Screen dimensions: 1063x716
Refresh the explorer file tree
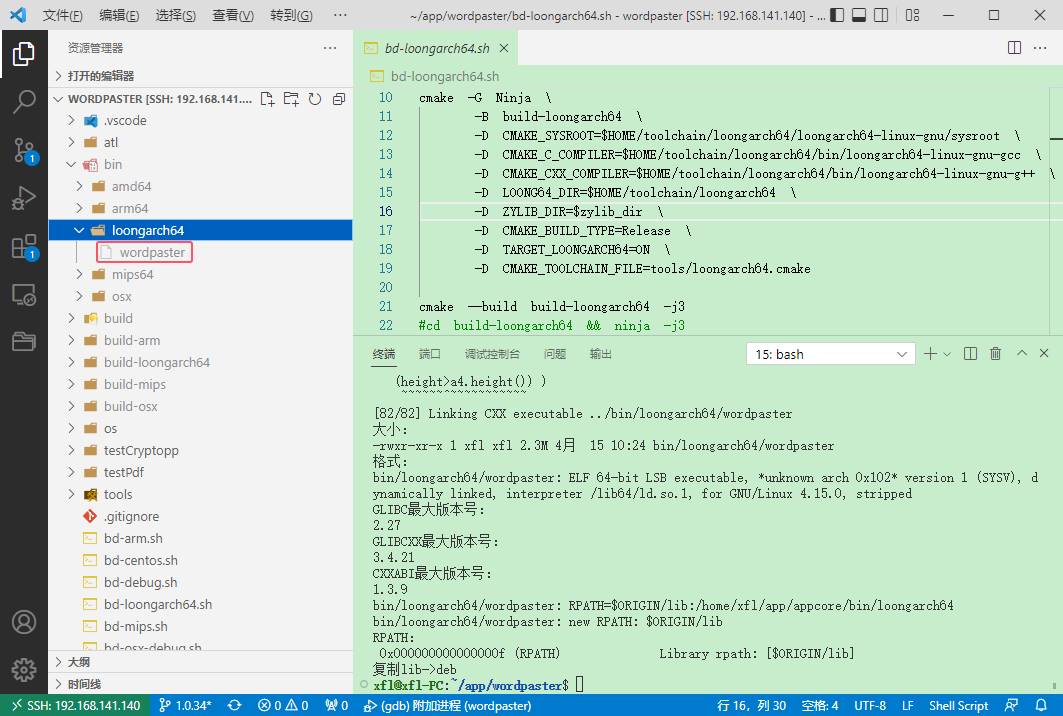click(x=315, y=99)
